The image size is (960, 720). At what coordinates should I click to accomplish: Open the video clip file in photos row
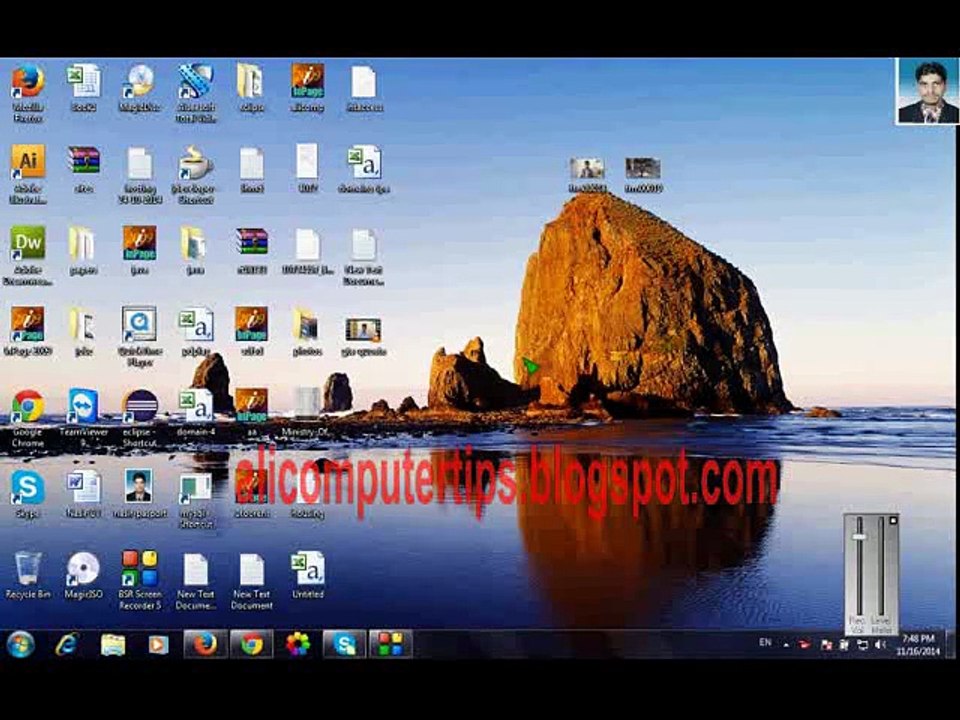364,337
